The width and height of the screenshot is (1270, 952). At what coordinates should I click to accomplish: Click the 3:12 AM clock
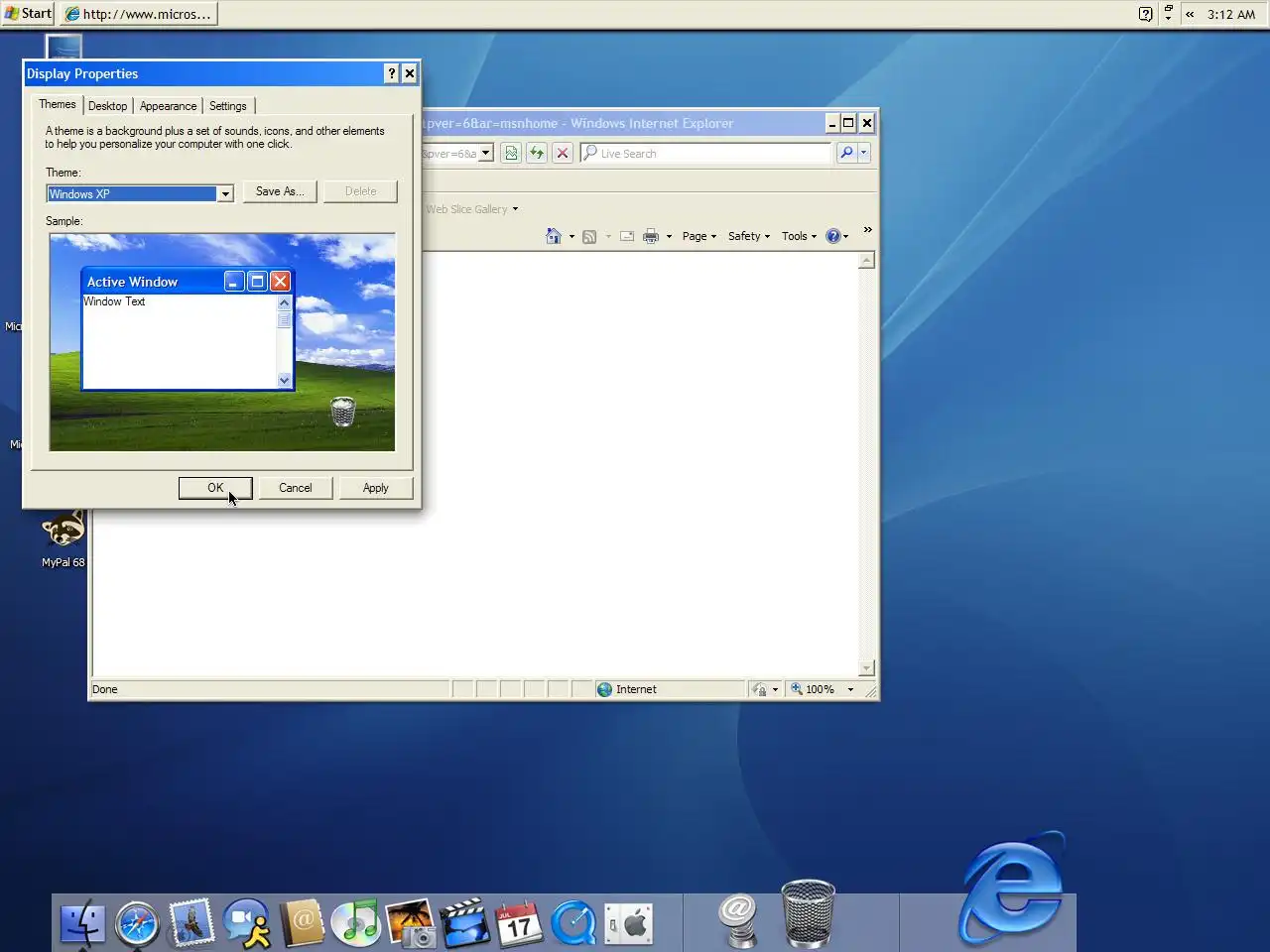[1231, 14]
